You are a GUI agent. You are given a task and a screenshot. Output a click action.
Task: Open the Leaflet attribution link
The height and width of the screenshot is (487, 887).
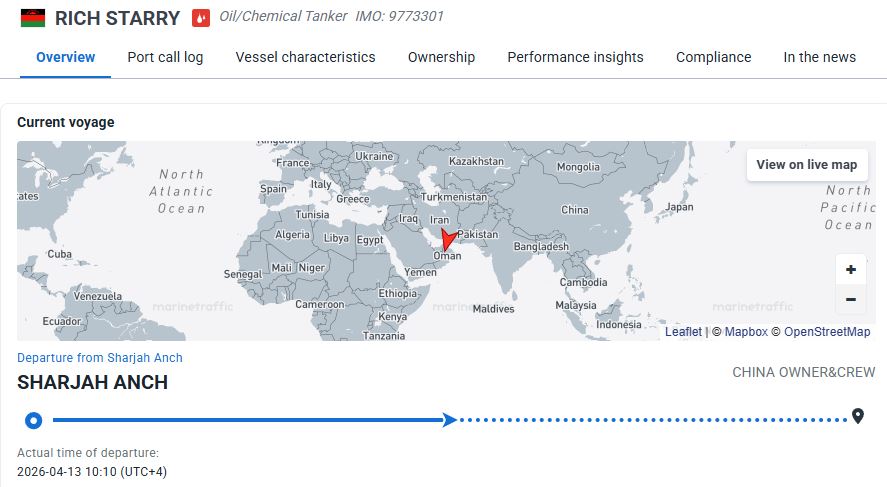[683, 332]
